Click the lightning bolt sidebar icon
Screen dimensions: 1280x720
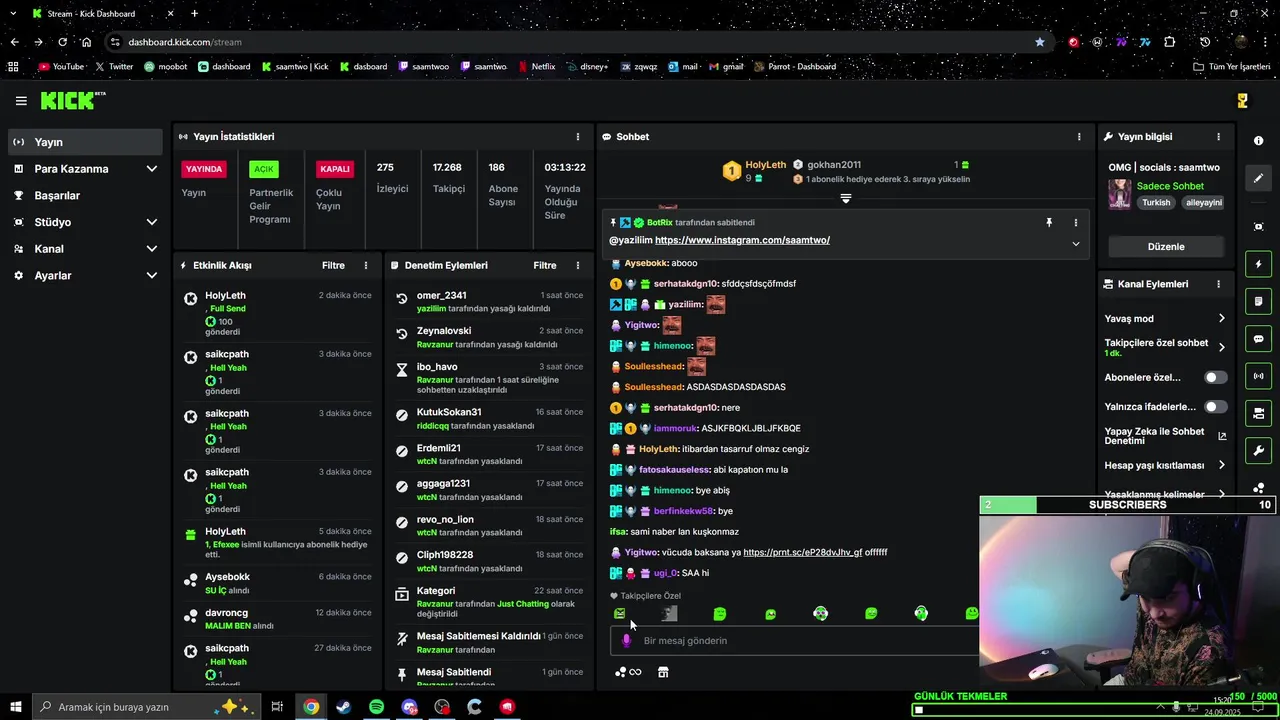click(1258, 264)
